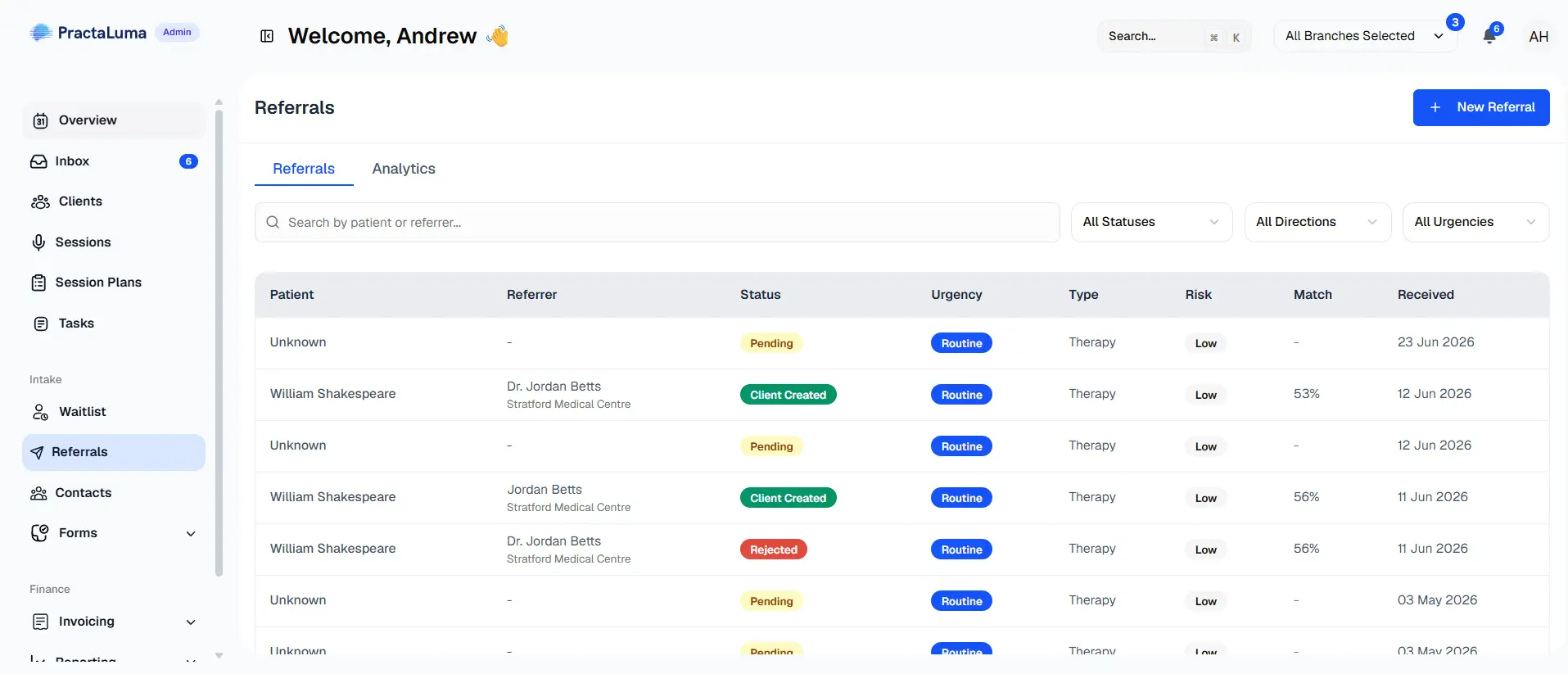Click the Referrer column header
The image size is (1568, 674).
[x=531, y=295]
